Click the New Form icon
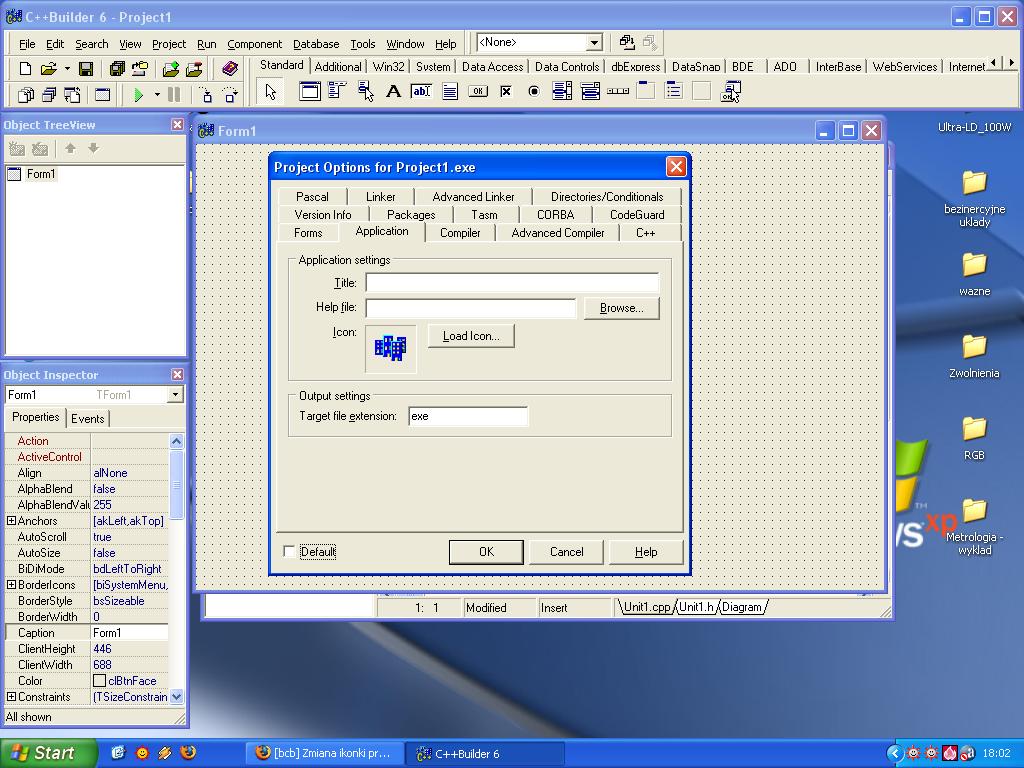1024x768 pixels. 103,95
